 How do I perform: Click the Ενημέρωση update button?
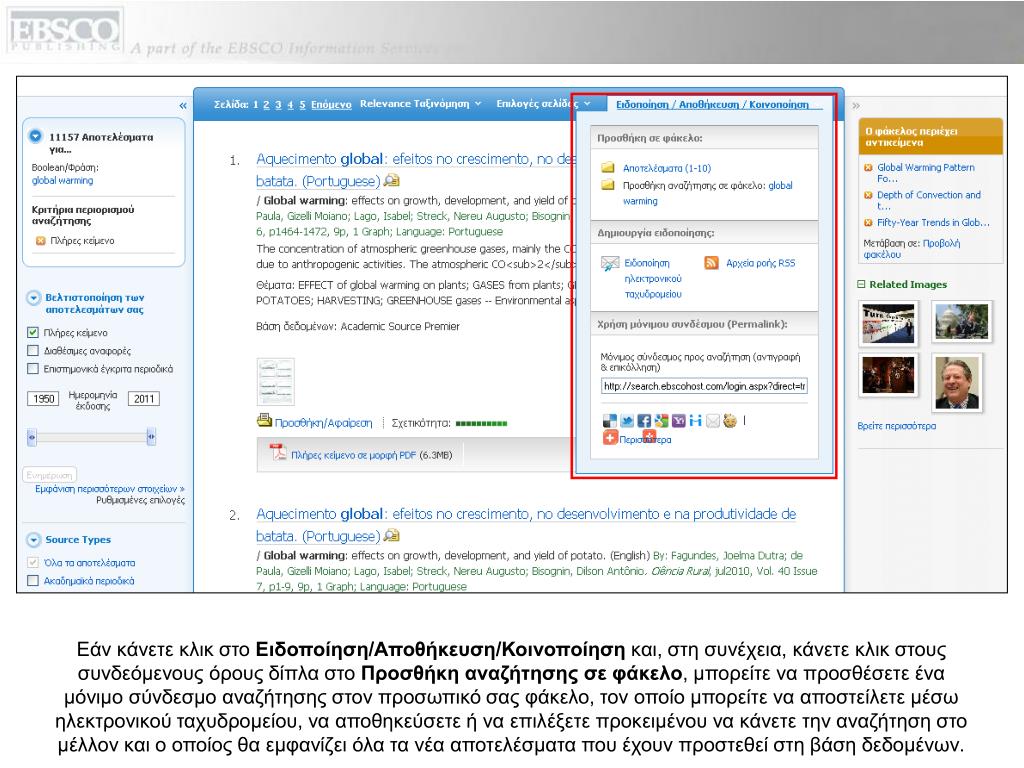coord(50,475)
